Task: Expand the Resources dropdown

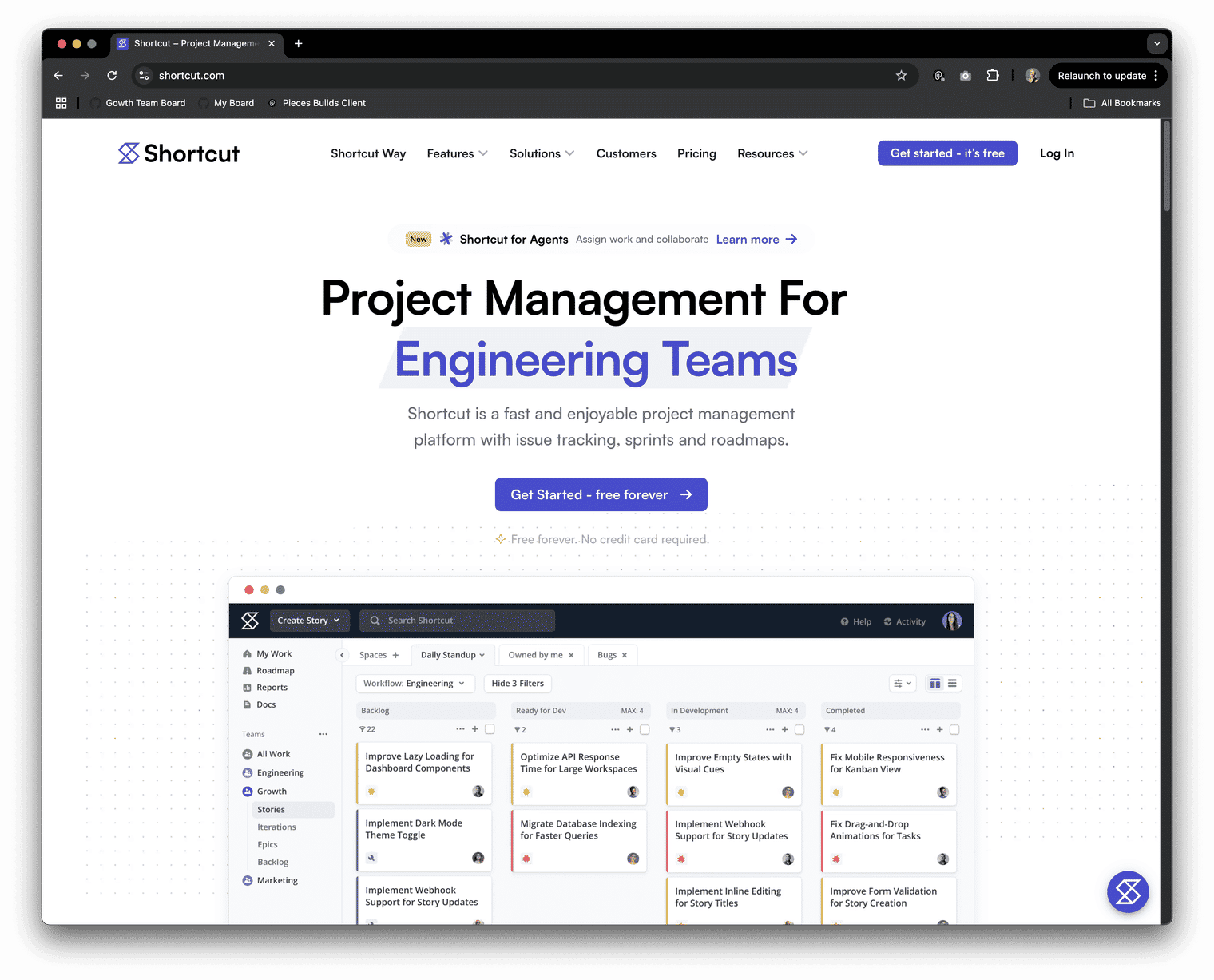Action: (x=772, y=153)
